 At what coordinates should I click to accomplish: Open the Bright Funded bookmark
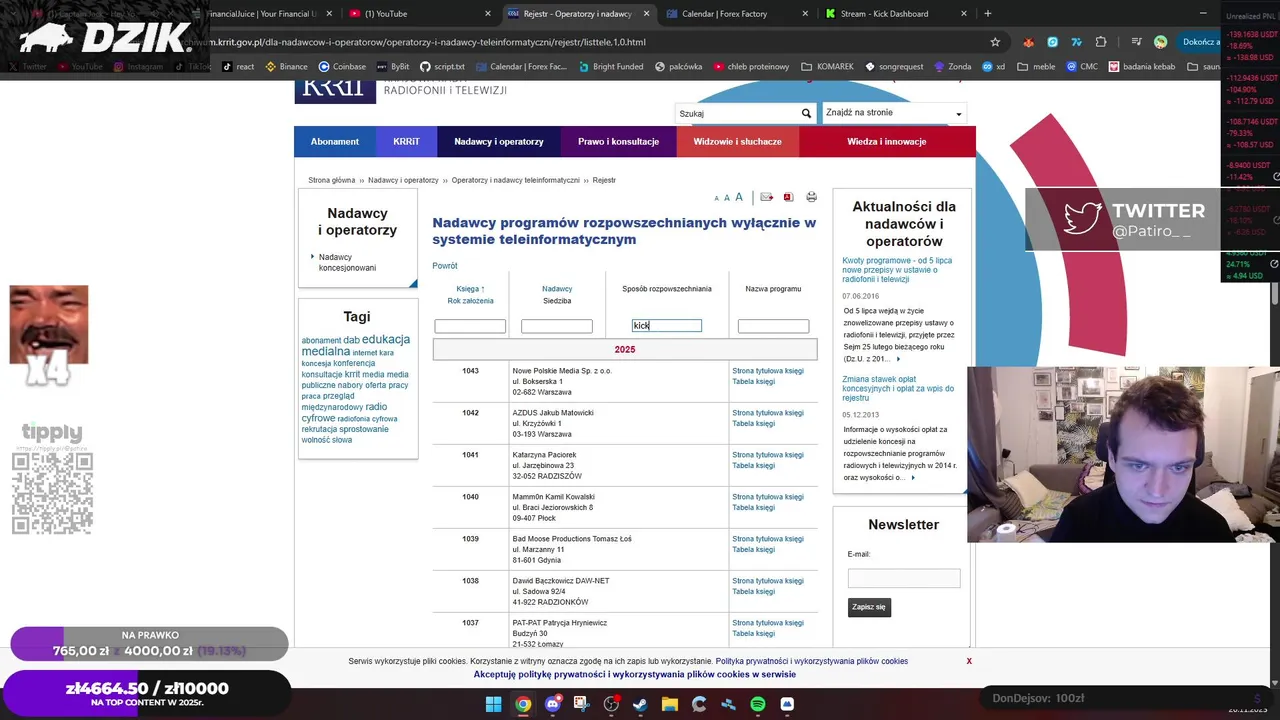point(610,67)
